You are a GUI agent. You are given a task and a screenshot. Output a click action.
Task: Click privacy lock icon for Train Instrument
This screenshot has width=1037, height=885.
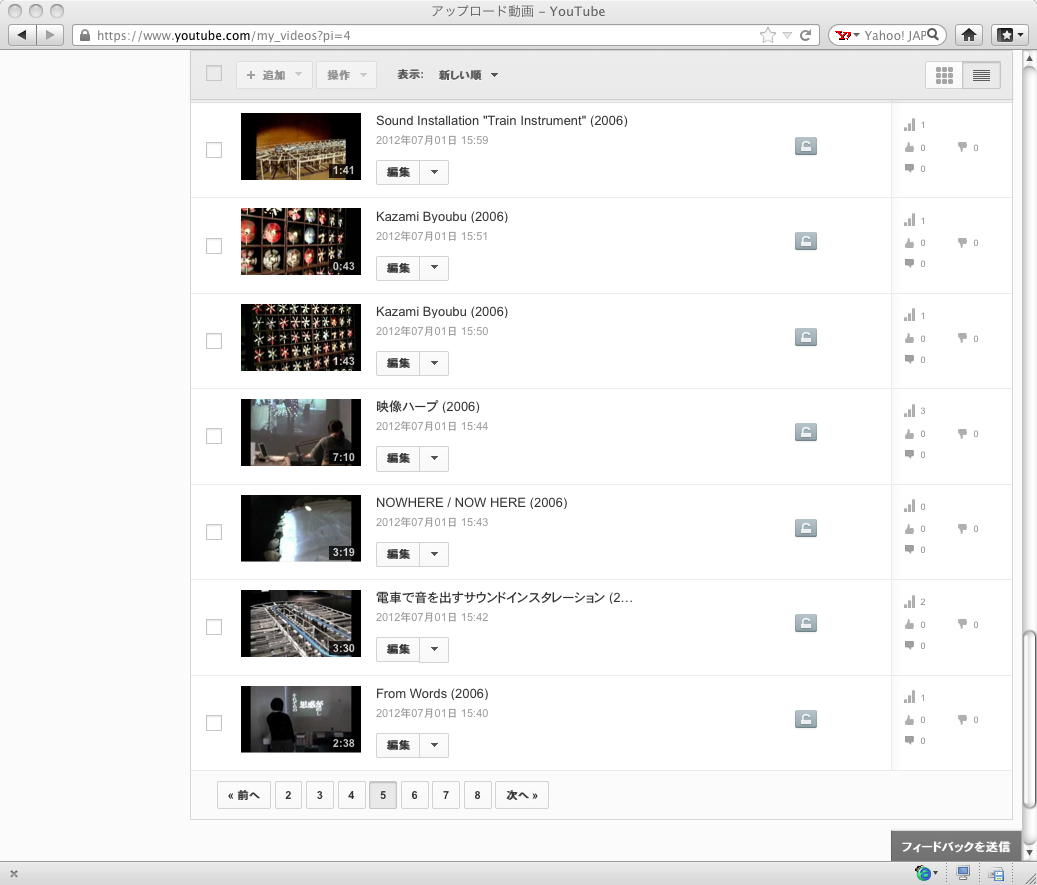click(x=806, y=146)
